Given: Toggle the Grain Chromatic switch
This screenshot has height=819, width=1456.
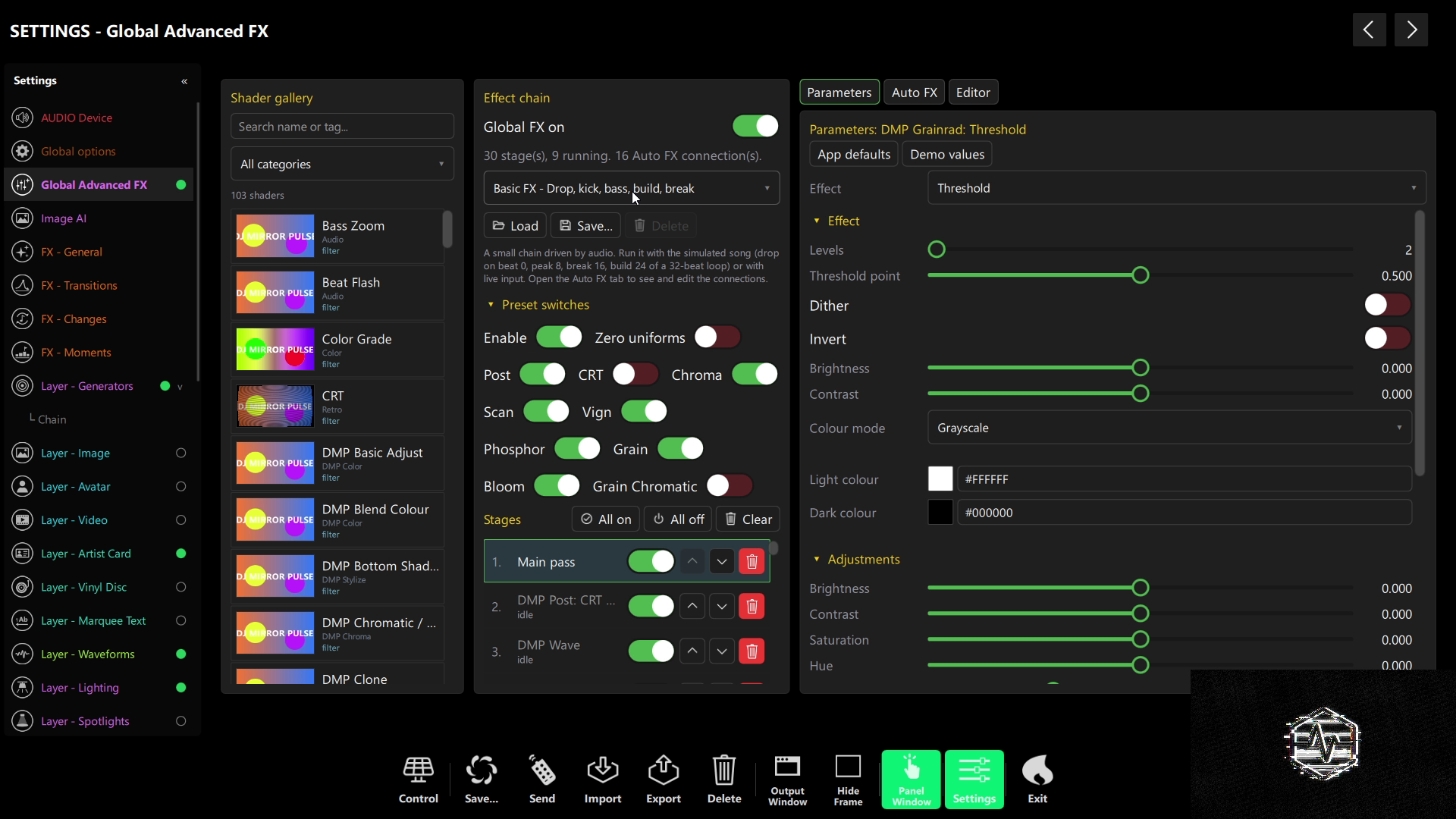Looking at the screenshot, I should pyautogui.click(x=730, y=486).
